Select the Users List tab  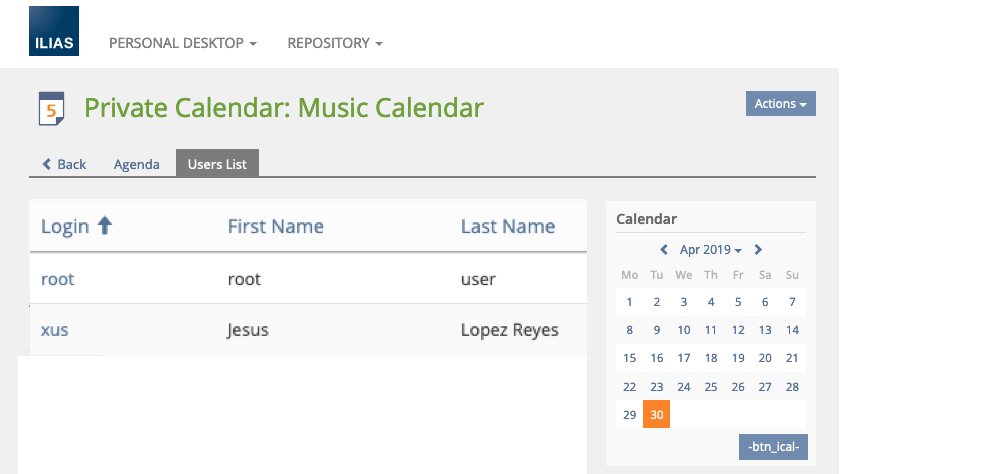[x=217, y=164]
